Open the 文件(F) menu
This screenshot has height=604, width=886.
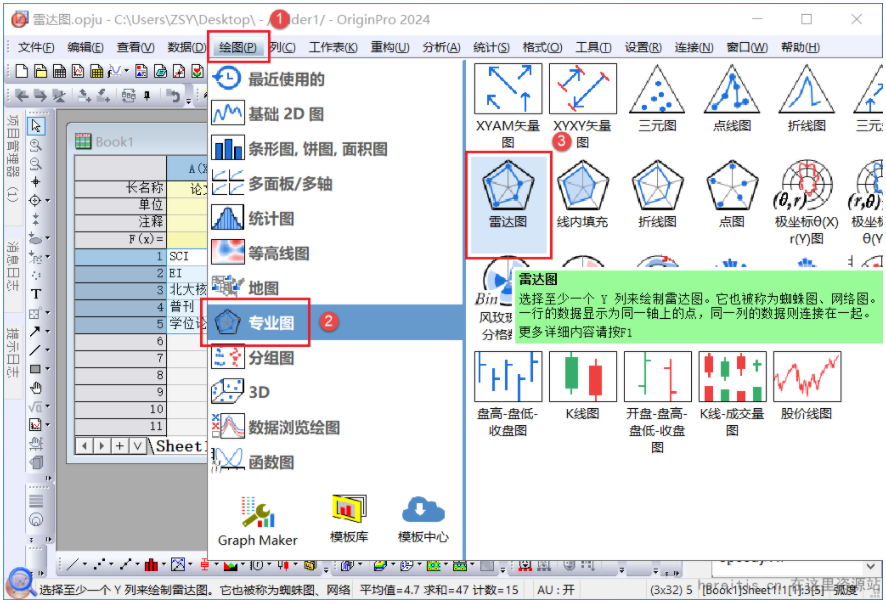[36, 47]
